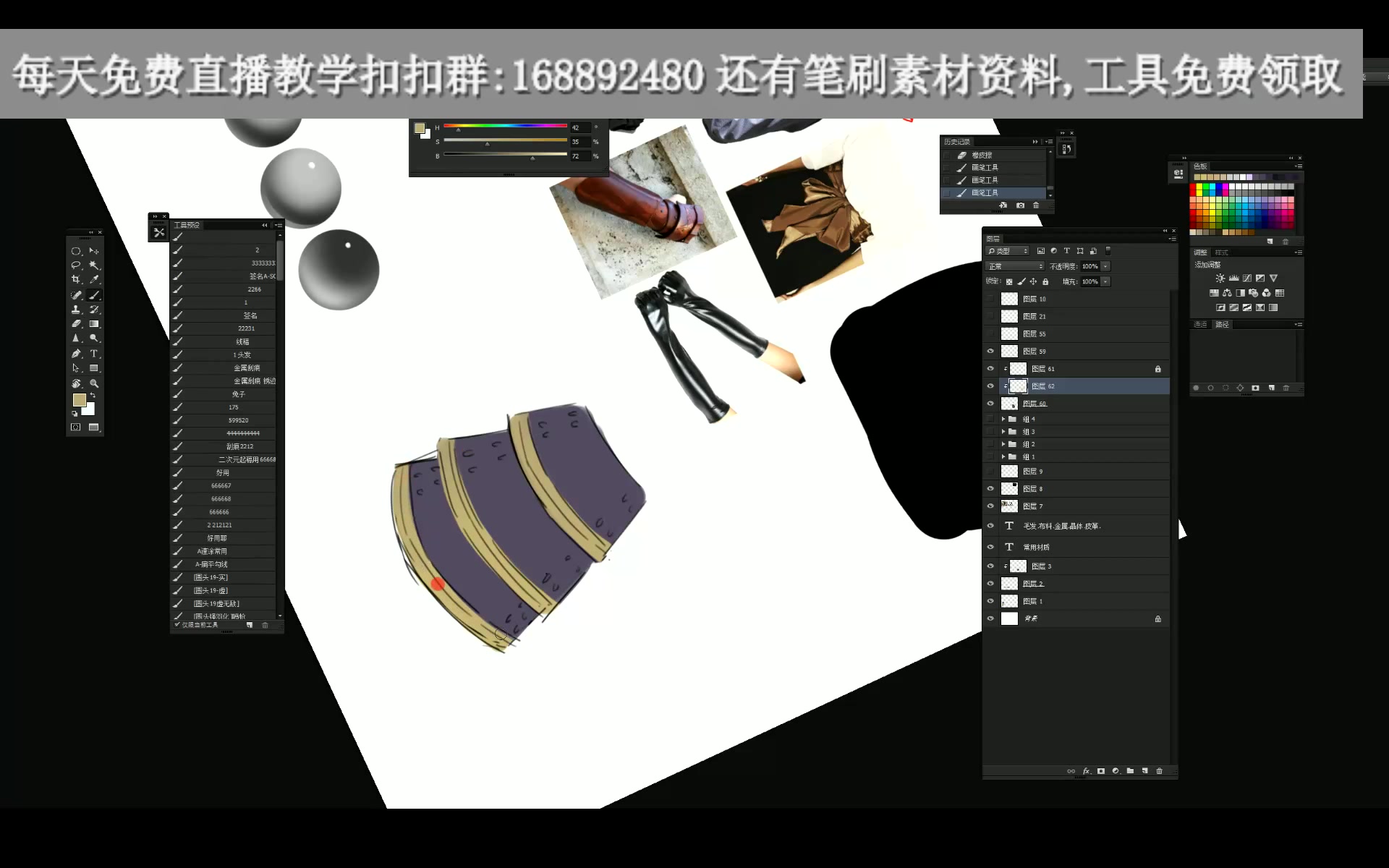Select the Pen tool
The image size is (1389, 868).
tap(76, 354)
